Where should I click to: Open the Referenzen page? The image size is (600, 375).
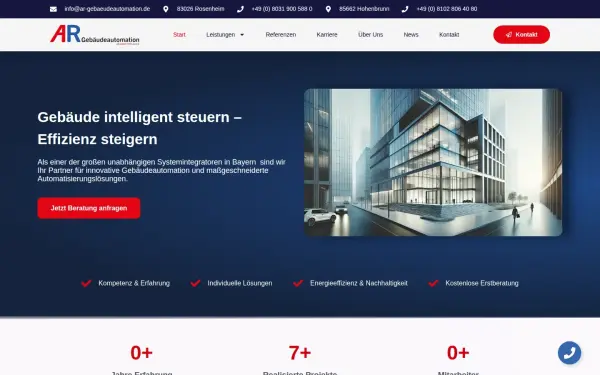click(281, 35)
